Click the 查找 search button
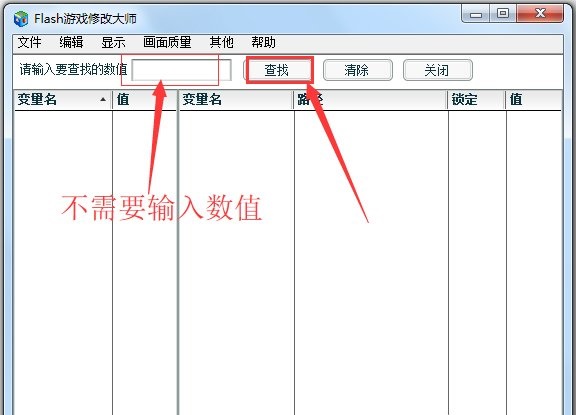The width and height of the screenshot is (576, 415). 277,70
